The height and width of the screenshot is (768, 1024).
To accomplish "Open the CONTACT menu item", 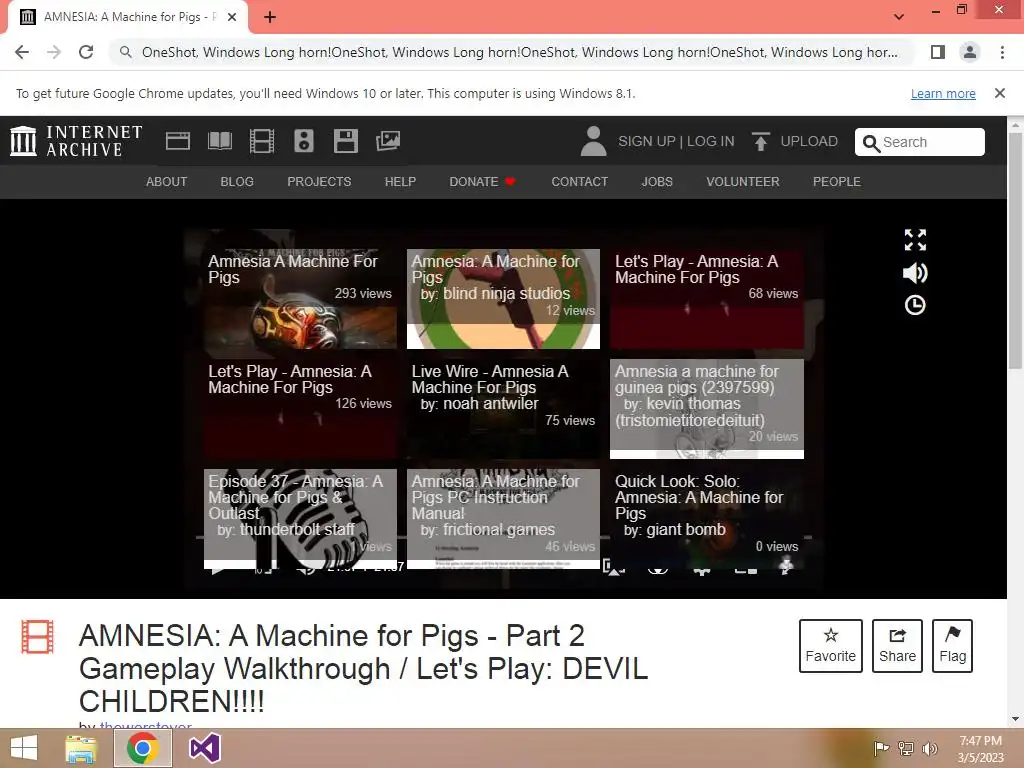I will [x=579, y=182].
